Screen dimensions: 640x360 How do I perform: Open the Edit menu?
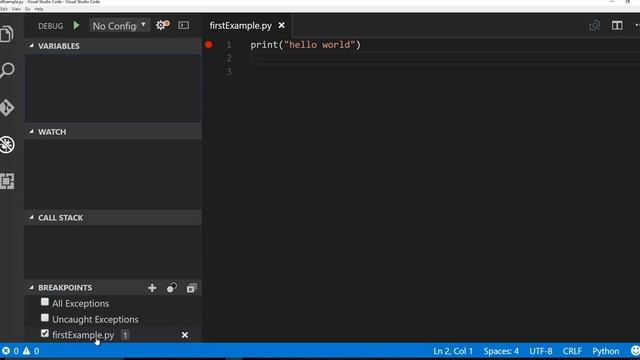(4, 9)
